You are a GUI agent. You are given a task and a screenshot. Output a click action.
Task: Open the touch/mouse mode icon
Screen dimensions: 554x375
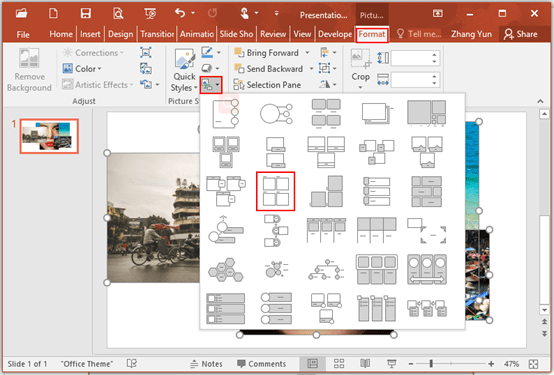click(244, 13)
